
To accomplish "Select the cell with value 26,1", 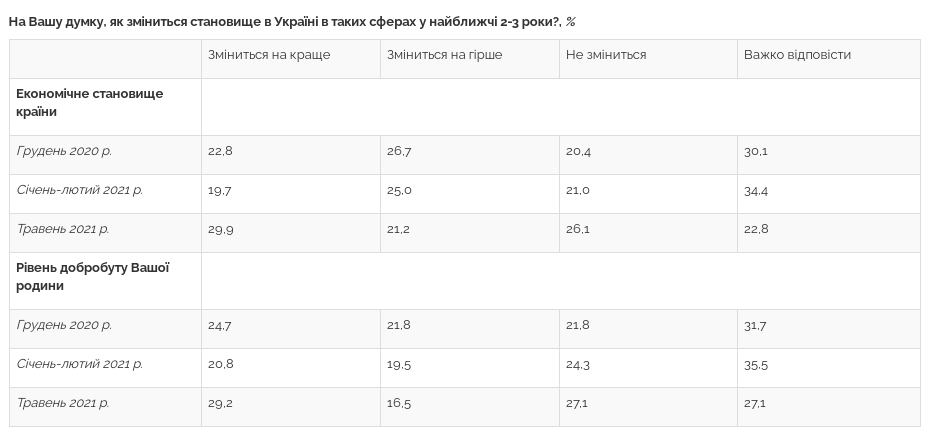I will (x=578, y=229).
